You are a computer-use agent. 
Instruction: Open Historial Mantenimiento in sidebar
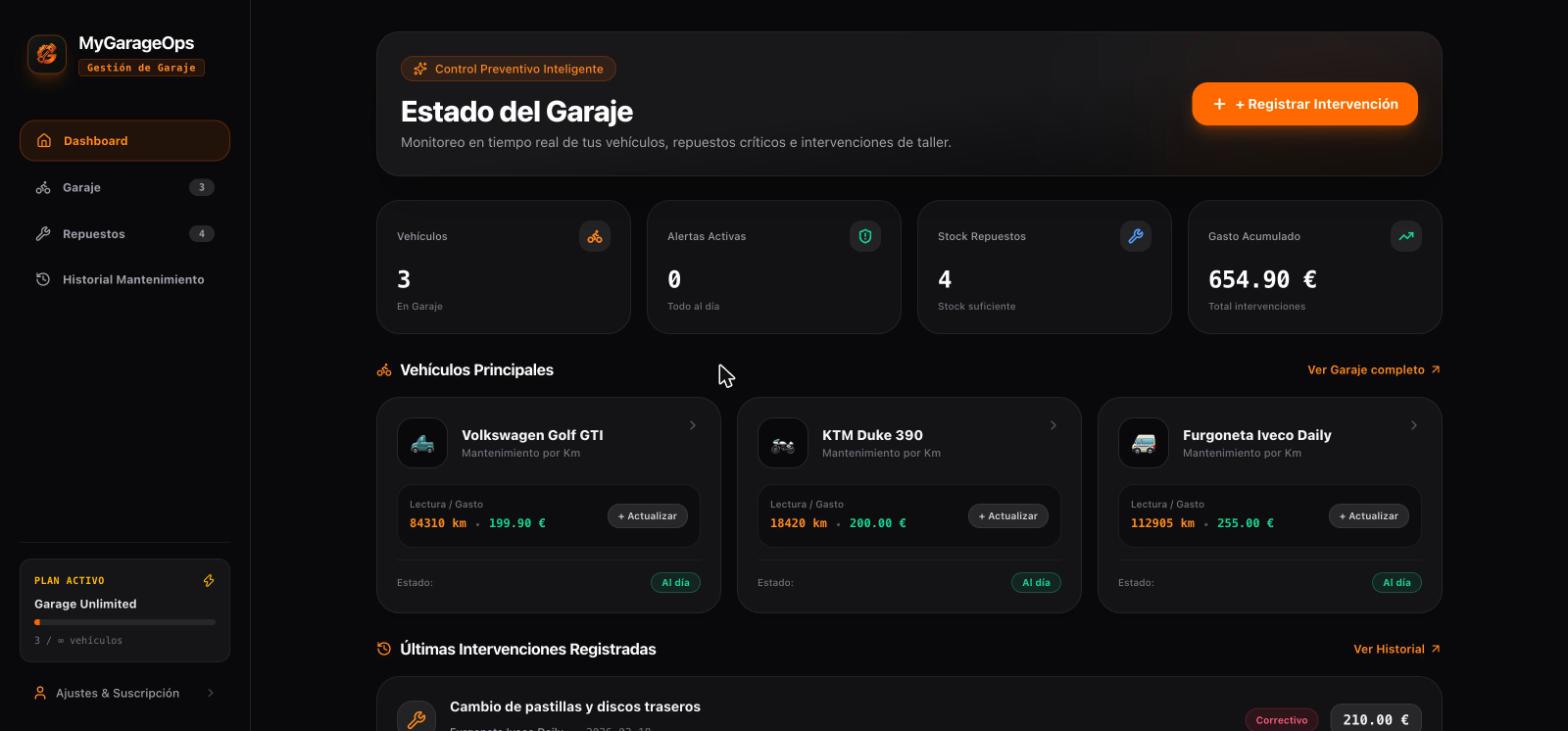pyautogui.click(x=125, y=280)
